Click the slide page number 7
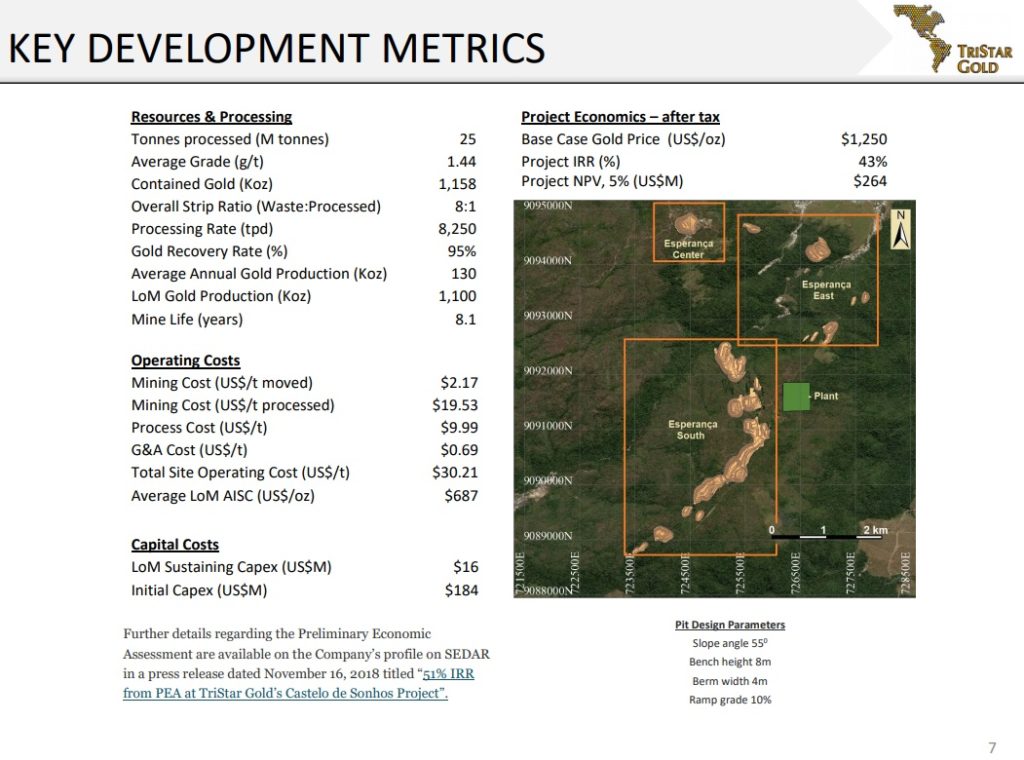Screen dimensions: 1024x760 click(x=993, y=748)
